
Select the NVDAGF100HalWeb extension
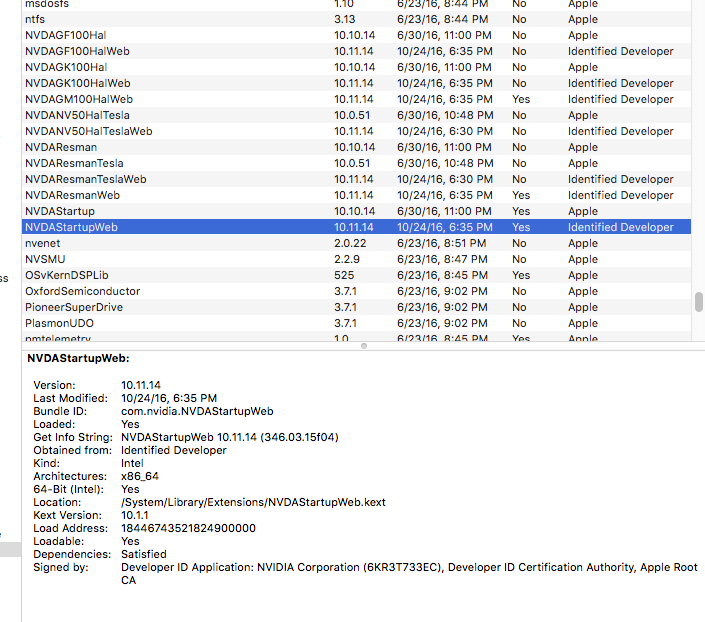pyautogui.click(x=356, y=51)
